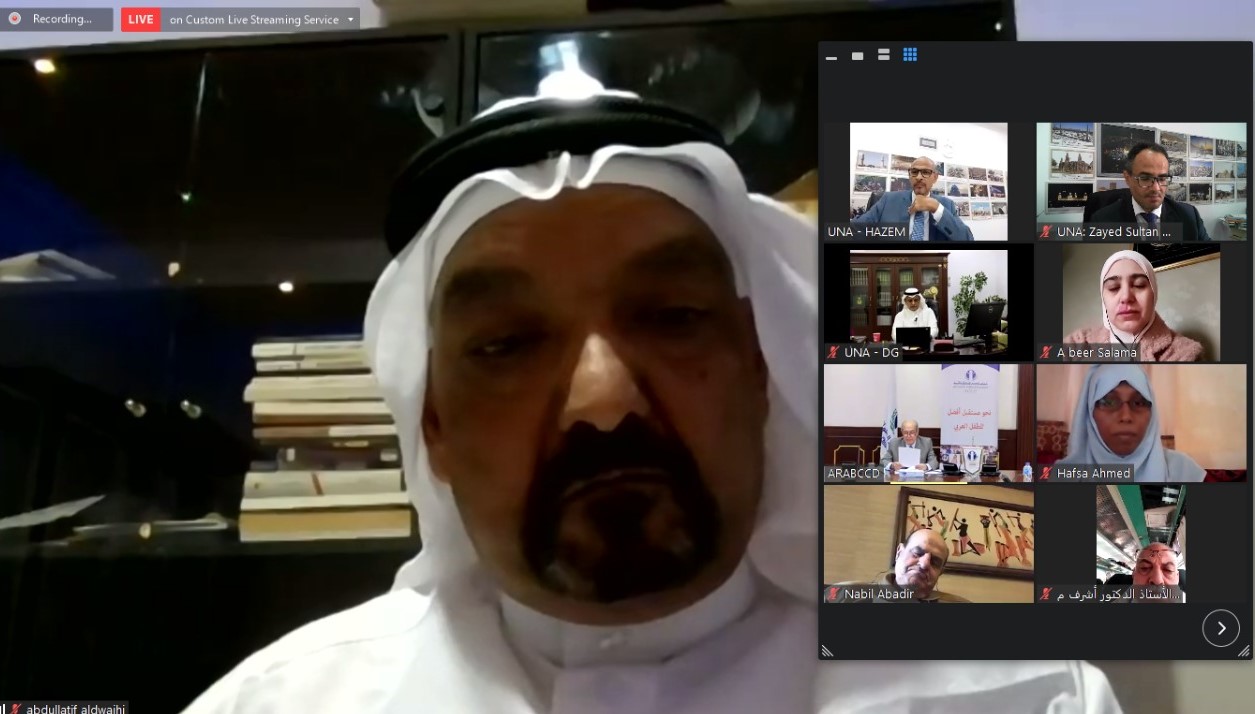Click the Recording... status label
The image size is (1255, 714).
pos(62,19)
